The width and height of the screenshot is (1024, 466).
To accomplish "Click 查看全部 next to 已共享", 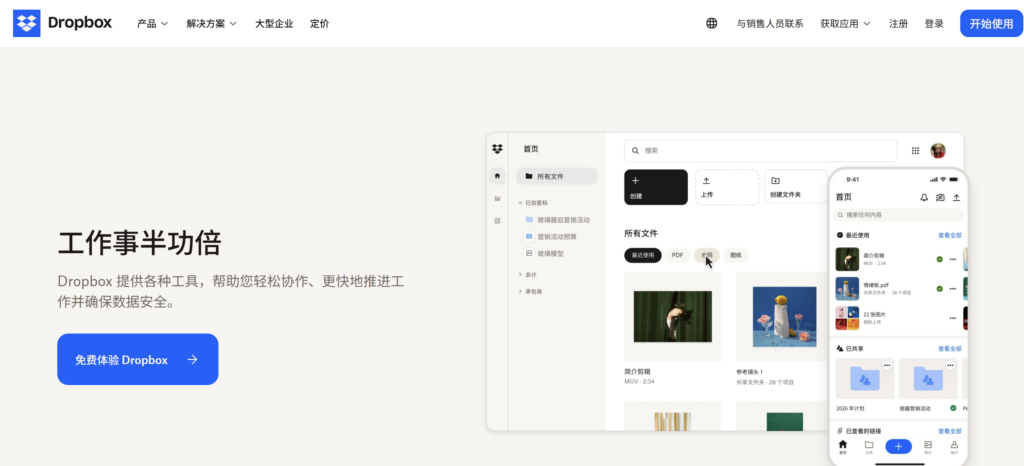I will (x=950, y=349).
